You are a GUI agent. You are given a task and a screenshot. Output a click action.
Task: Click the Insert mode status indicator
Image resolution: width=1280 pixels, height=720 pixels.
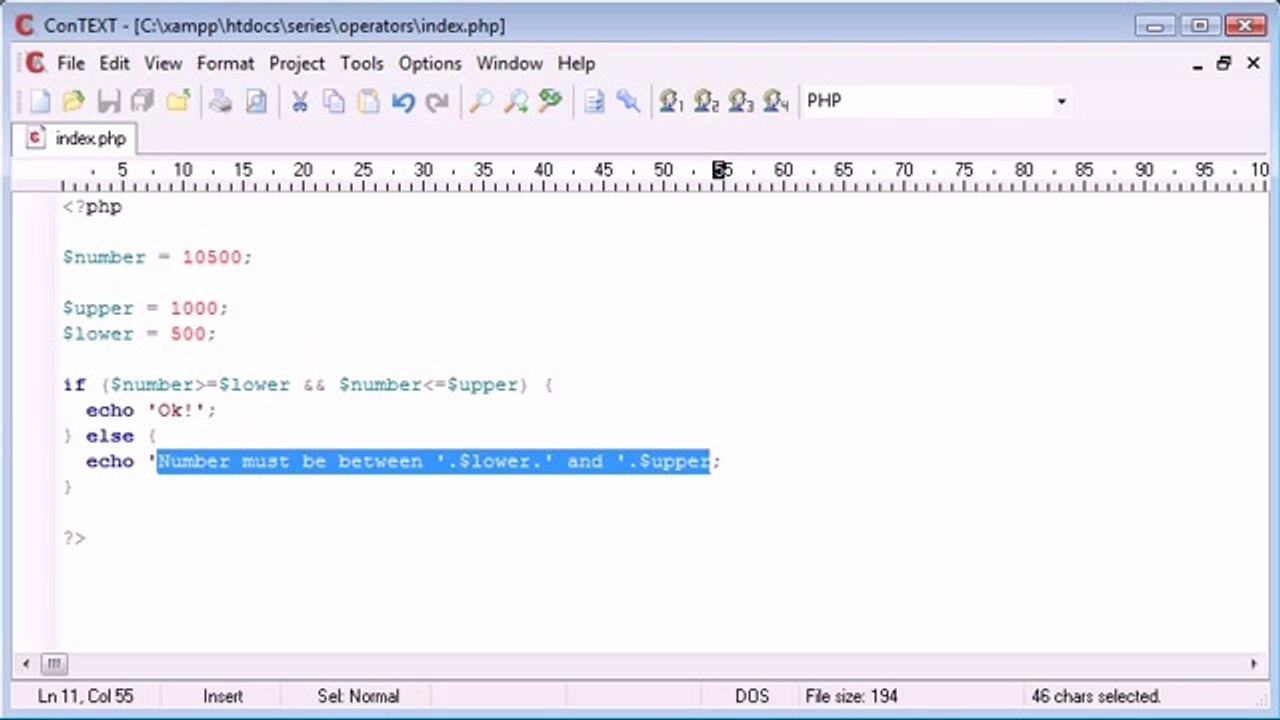223,696
